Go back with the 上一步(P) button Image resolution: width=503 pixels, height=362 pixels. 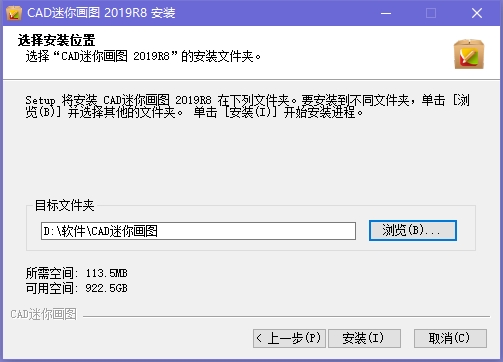289,338
